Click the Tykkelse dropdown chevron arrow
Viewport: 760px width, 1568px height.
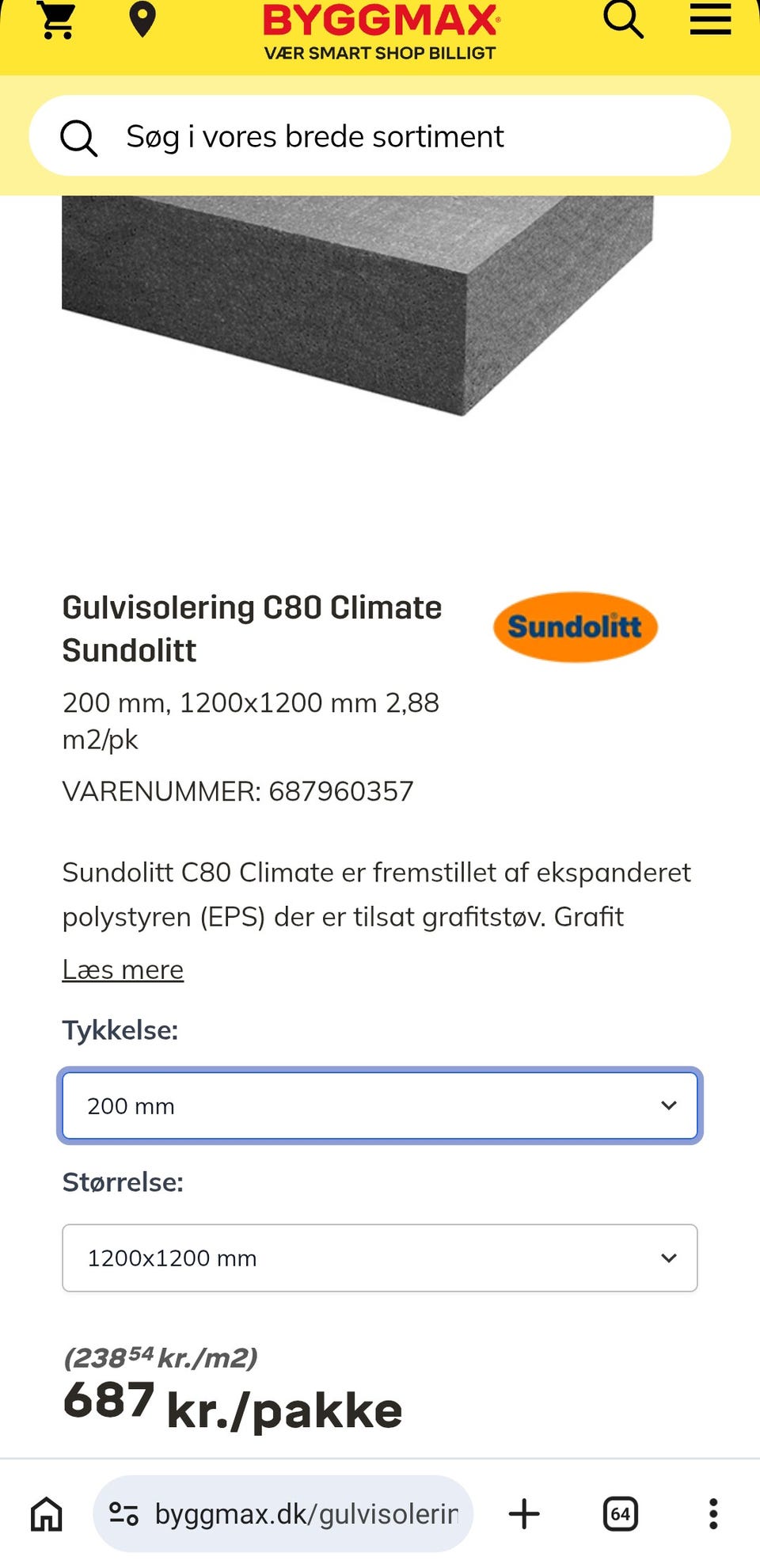[x=669, y=1106]
